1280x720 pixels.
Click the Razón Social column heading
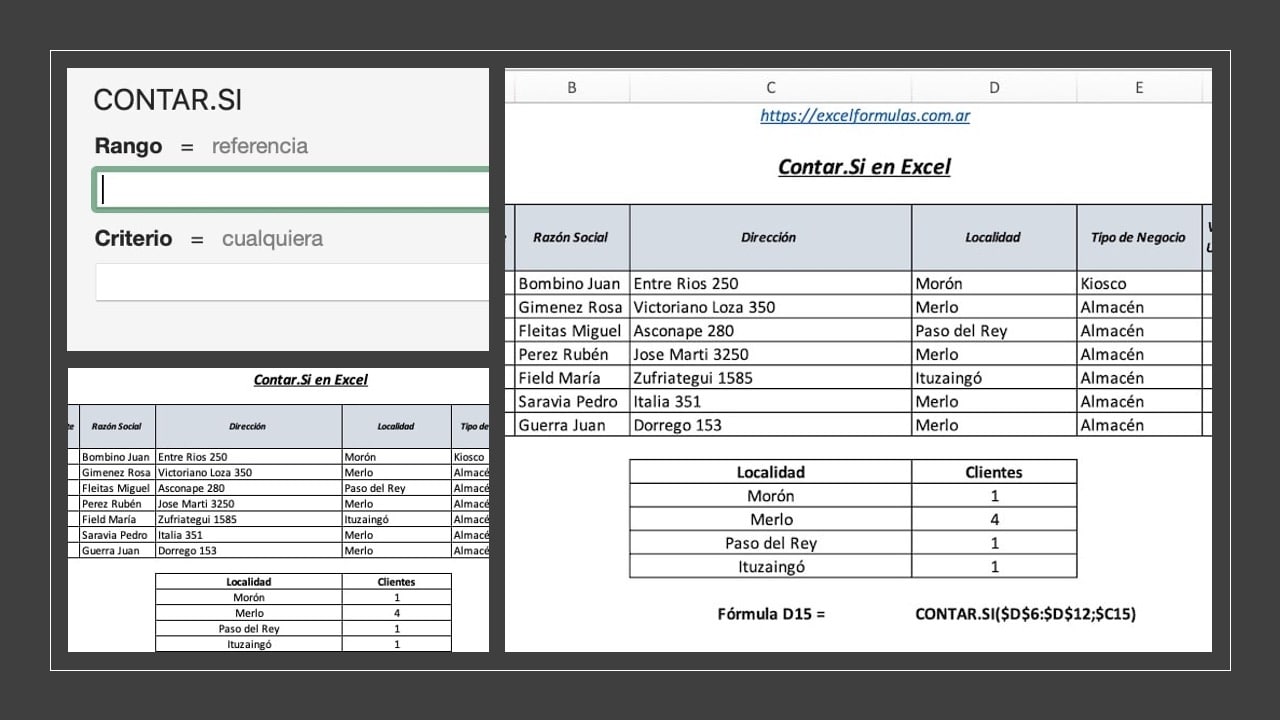(570, 237)
